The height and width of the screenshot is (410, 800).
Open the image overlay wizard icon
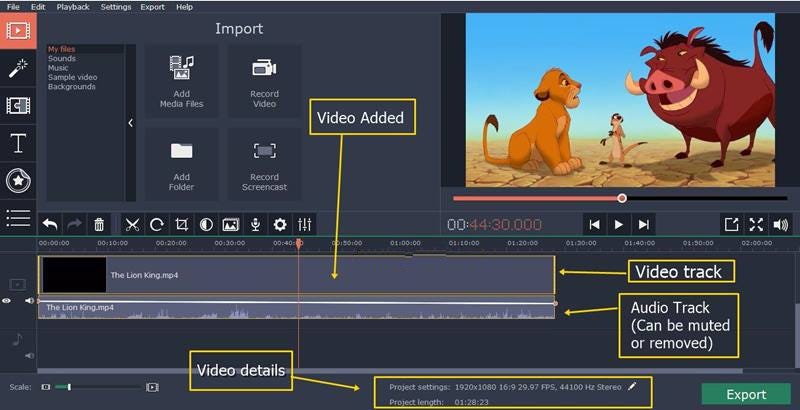[231, 224]
